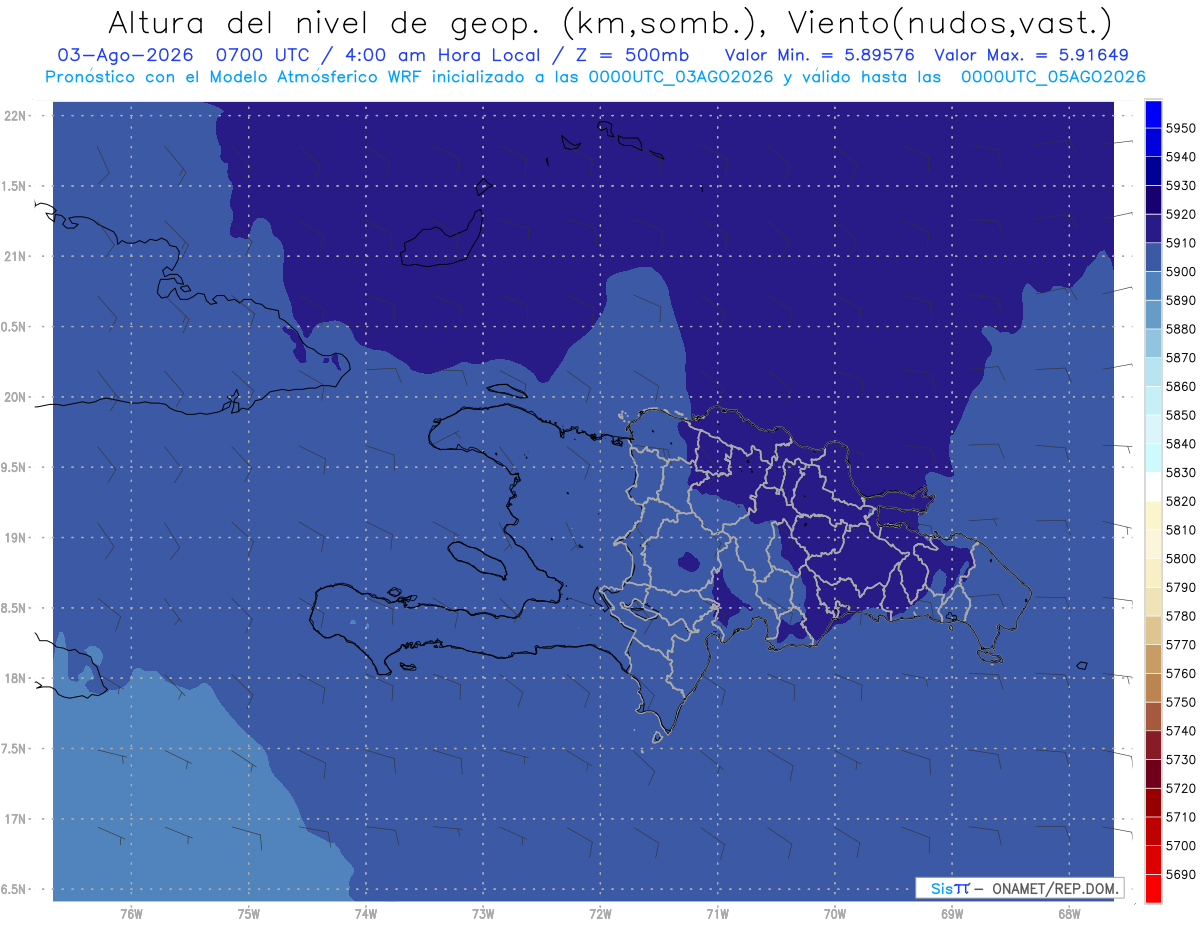Click the '5900' colorbar label
Screen dimensions: 1200x927
1180,272
